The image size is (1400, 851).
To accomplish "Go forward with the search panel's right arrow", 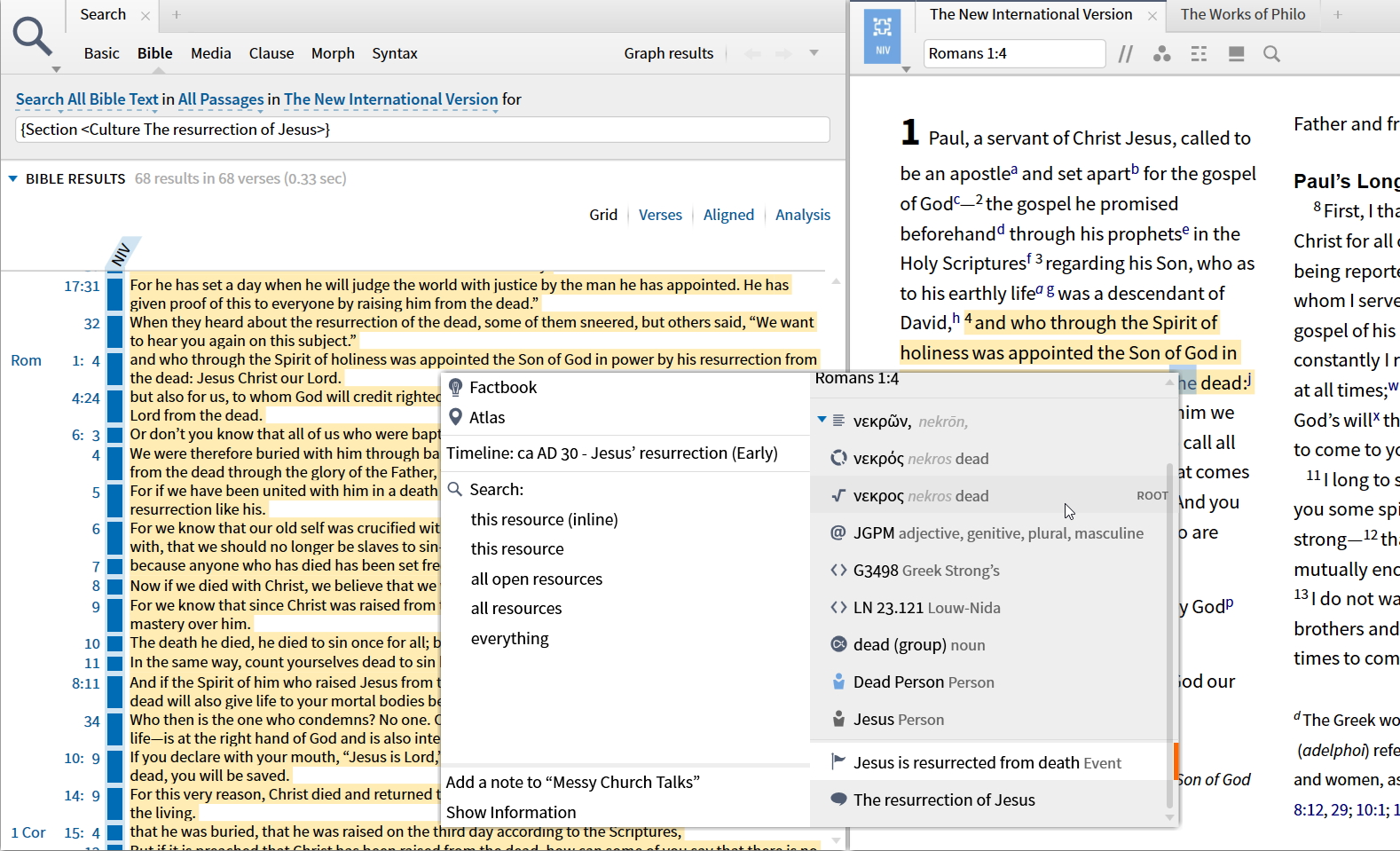I will (783, 53).
